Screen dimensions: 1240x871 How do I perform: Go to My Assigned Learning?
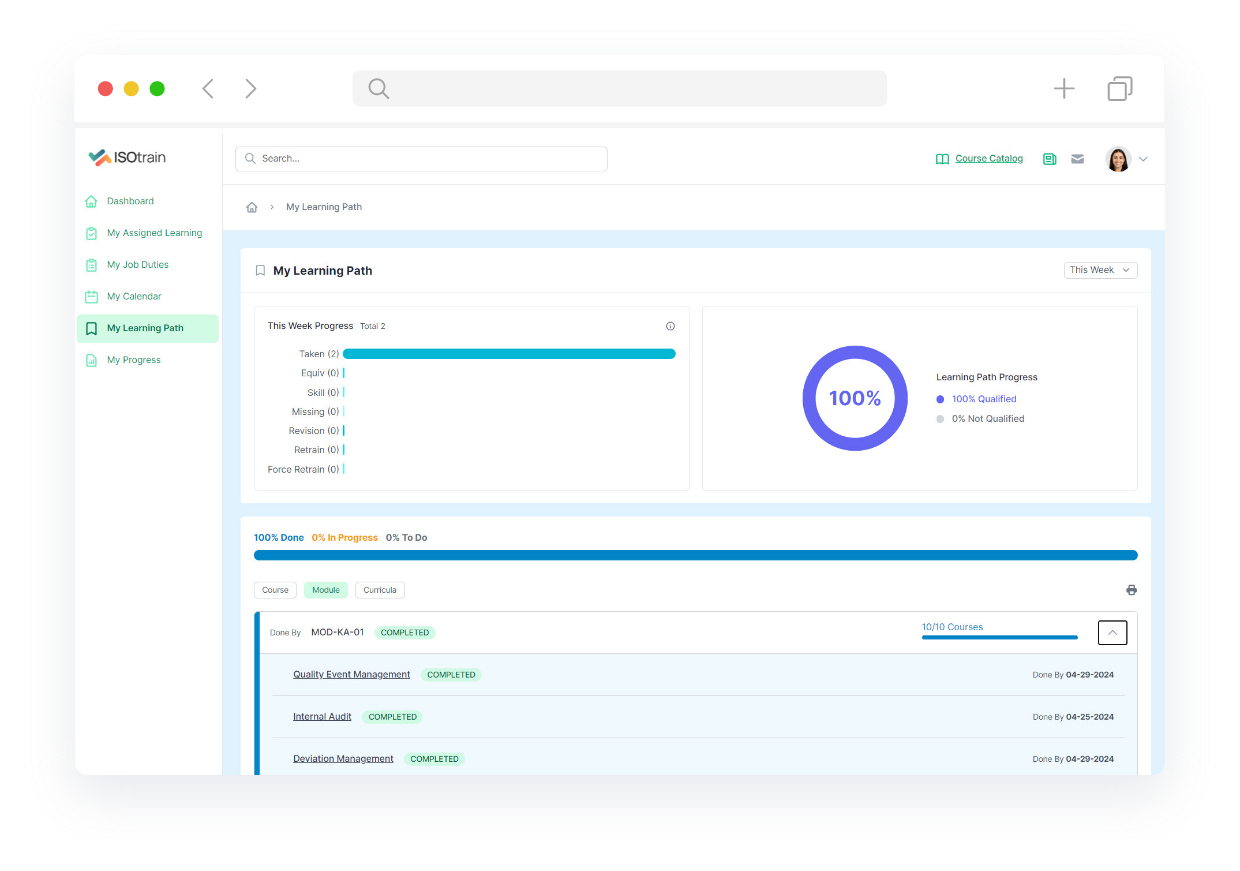click(x=154, y=233)
